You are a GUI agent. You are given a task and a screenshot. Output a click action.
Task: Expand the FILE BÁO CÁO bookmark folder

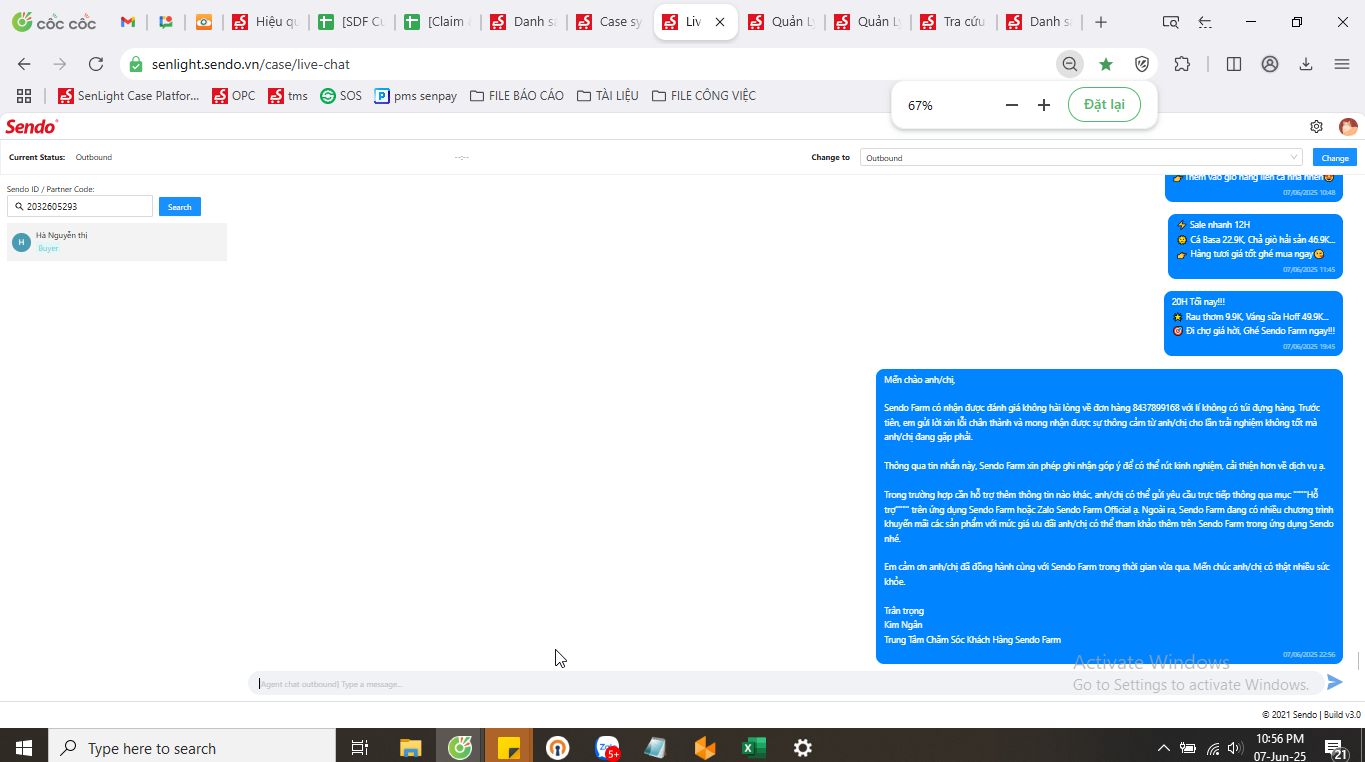point(516,96)
